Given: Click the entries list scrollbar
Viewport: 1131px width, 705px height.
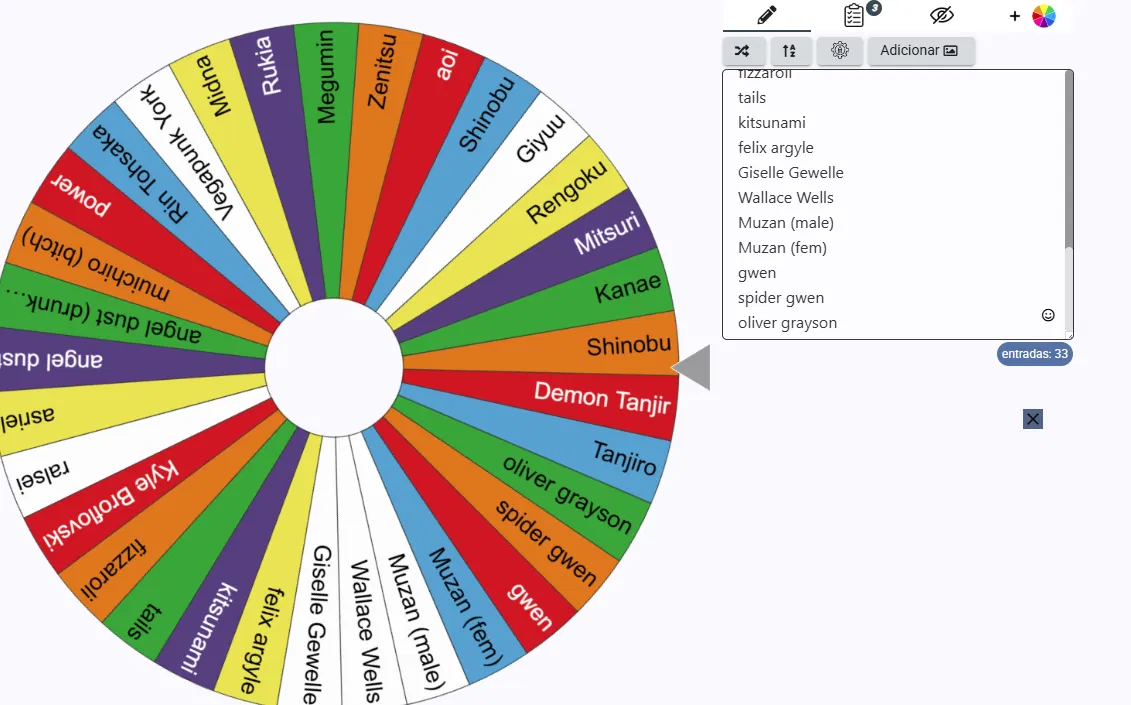Looking at the screenshot, I should pos(1069,159).
